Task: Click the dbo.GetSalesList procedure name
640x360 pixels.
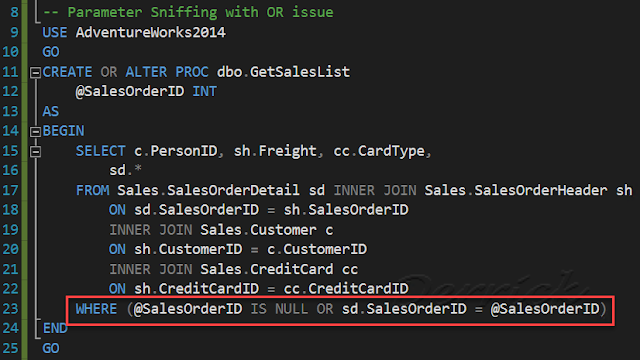Action: pos(283,72)
